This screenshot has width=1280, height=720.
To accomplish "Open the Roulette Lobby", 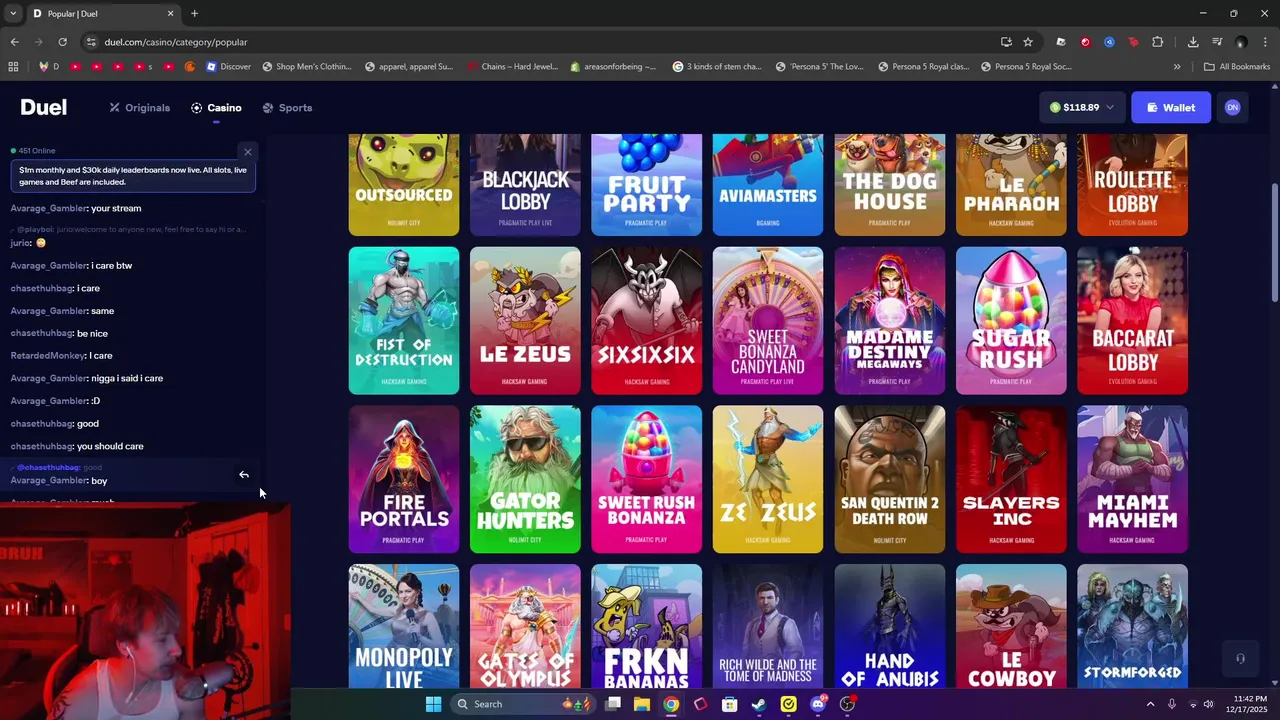I will point(1133,185).
